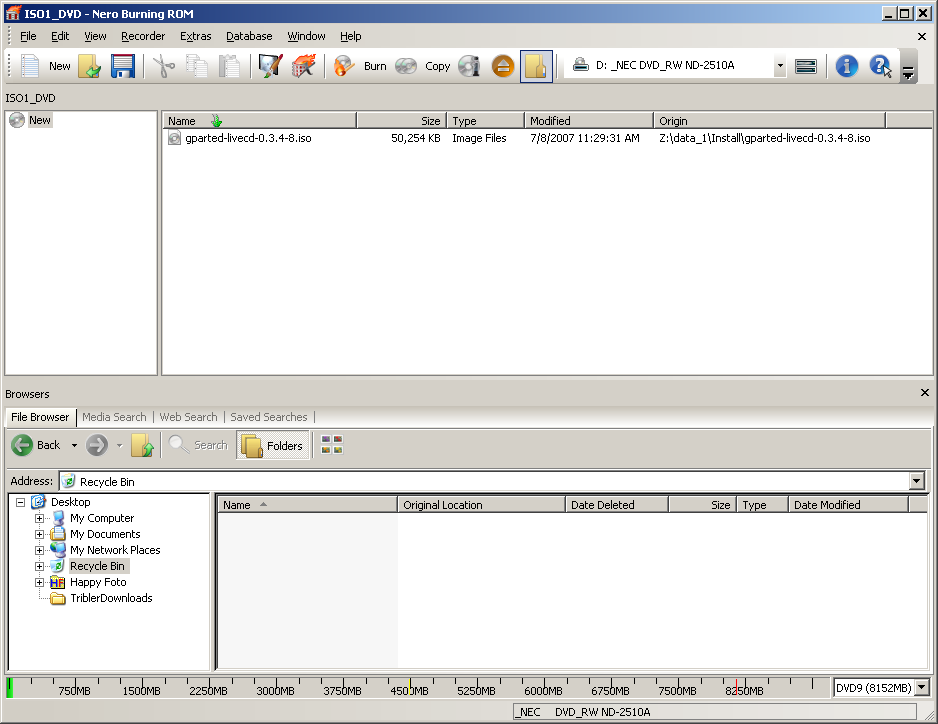Sort compilation by Name column
The width and height of the screenshot is (938, 724).
[x=260, y=121]
